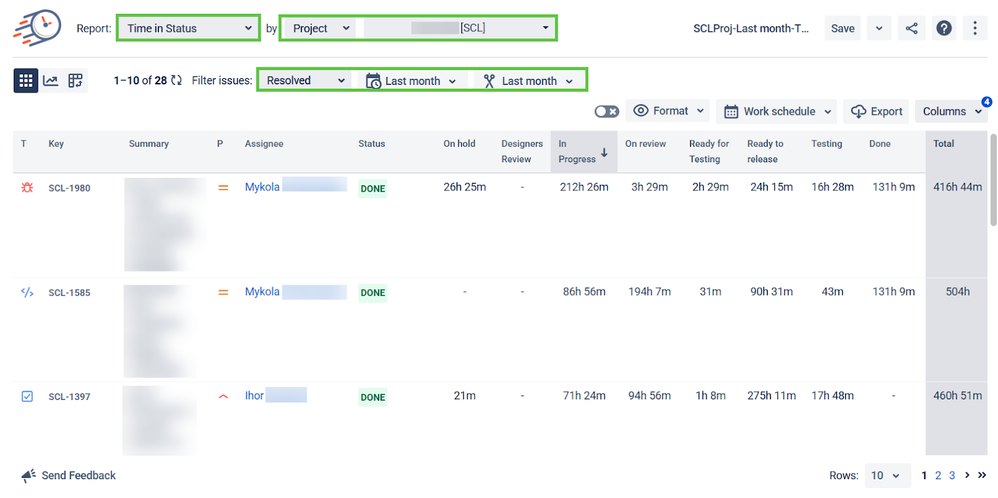Click the Export button

(x=876, y=111)
